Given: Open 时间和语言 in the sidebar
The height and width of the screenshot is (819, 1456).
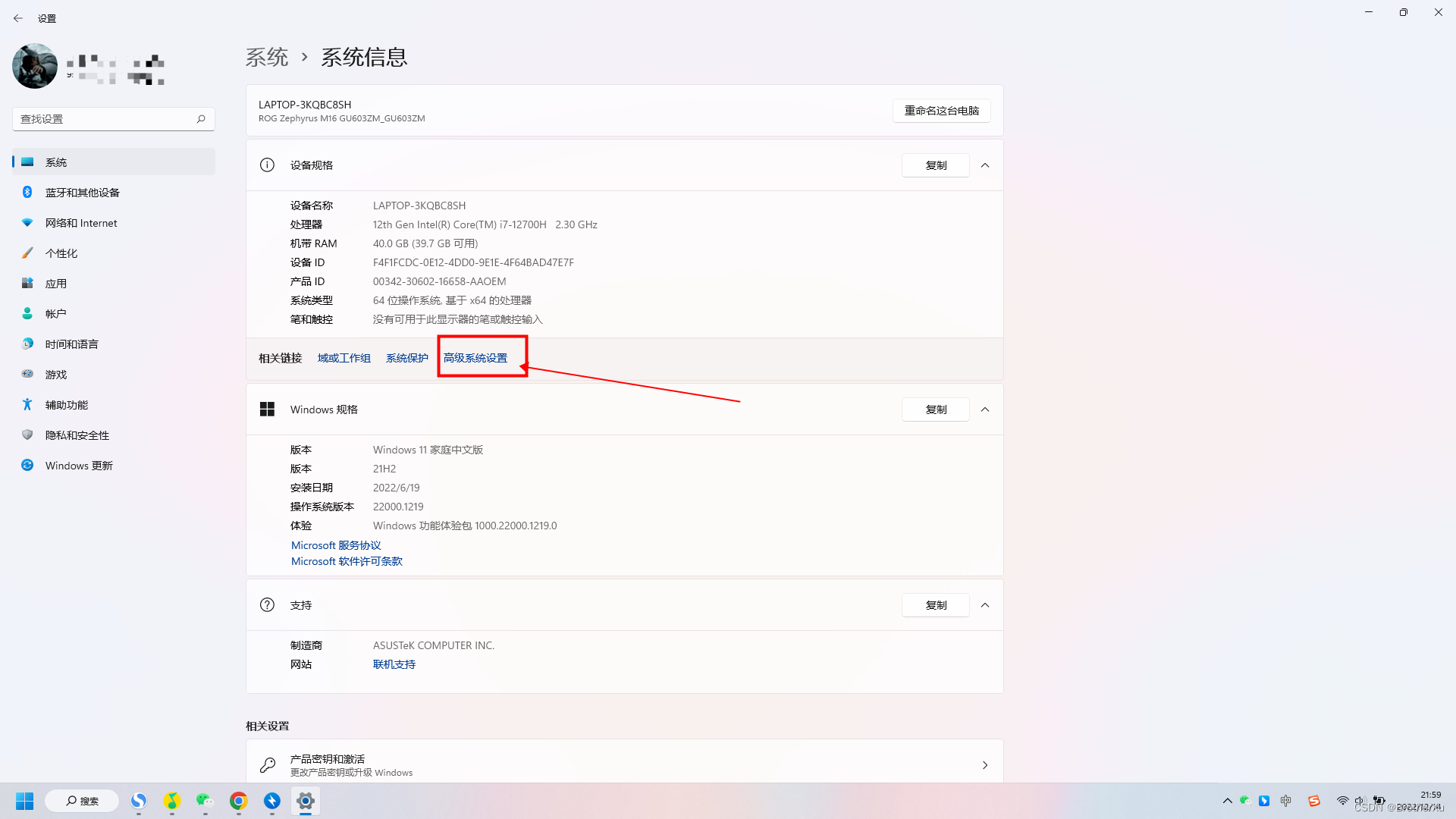Looking at the screenshot, I should pyautogui.click(x=114, y=344).
